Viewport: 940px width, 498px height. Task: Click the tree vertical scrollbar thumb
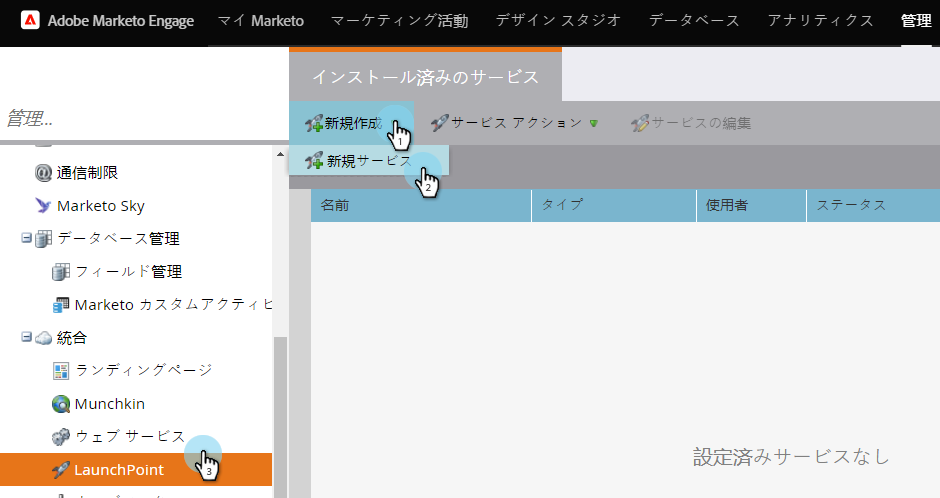(280, 417)
